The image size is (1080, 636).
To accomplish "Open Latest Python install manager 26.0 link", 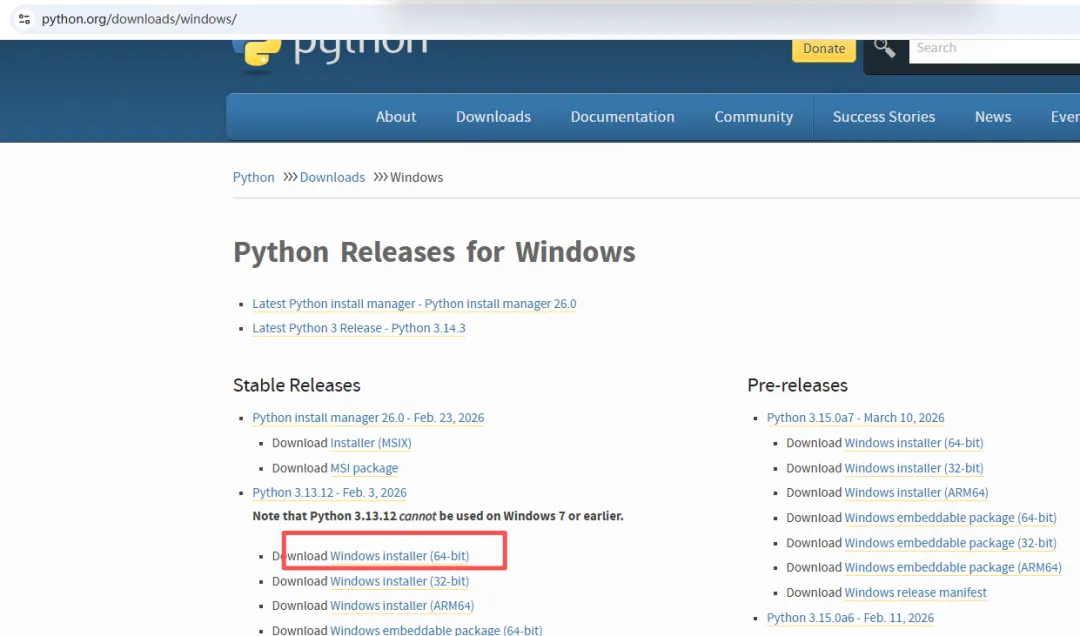I will 414,304.
